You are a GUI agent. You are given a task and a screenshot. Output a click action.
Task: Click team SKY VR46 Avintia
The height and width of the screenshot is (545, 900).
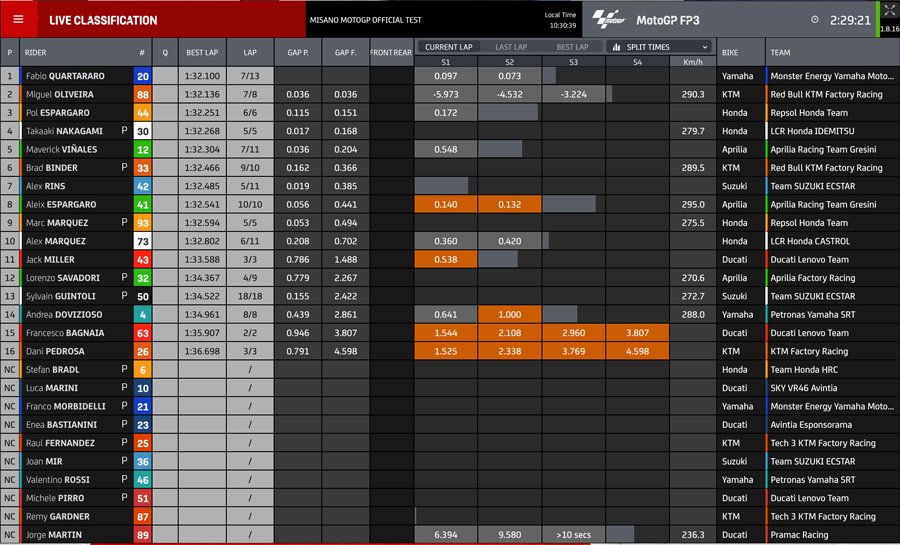804,388
